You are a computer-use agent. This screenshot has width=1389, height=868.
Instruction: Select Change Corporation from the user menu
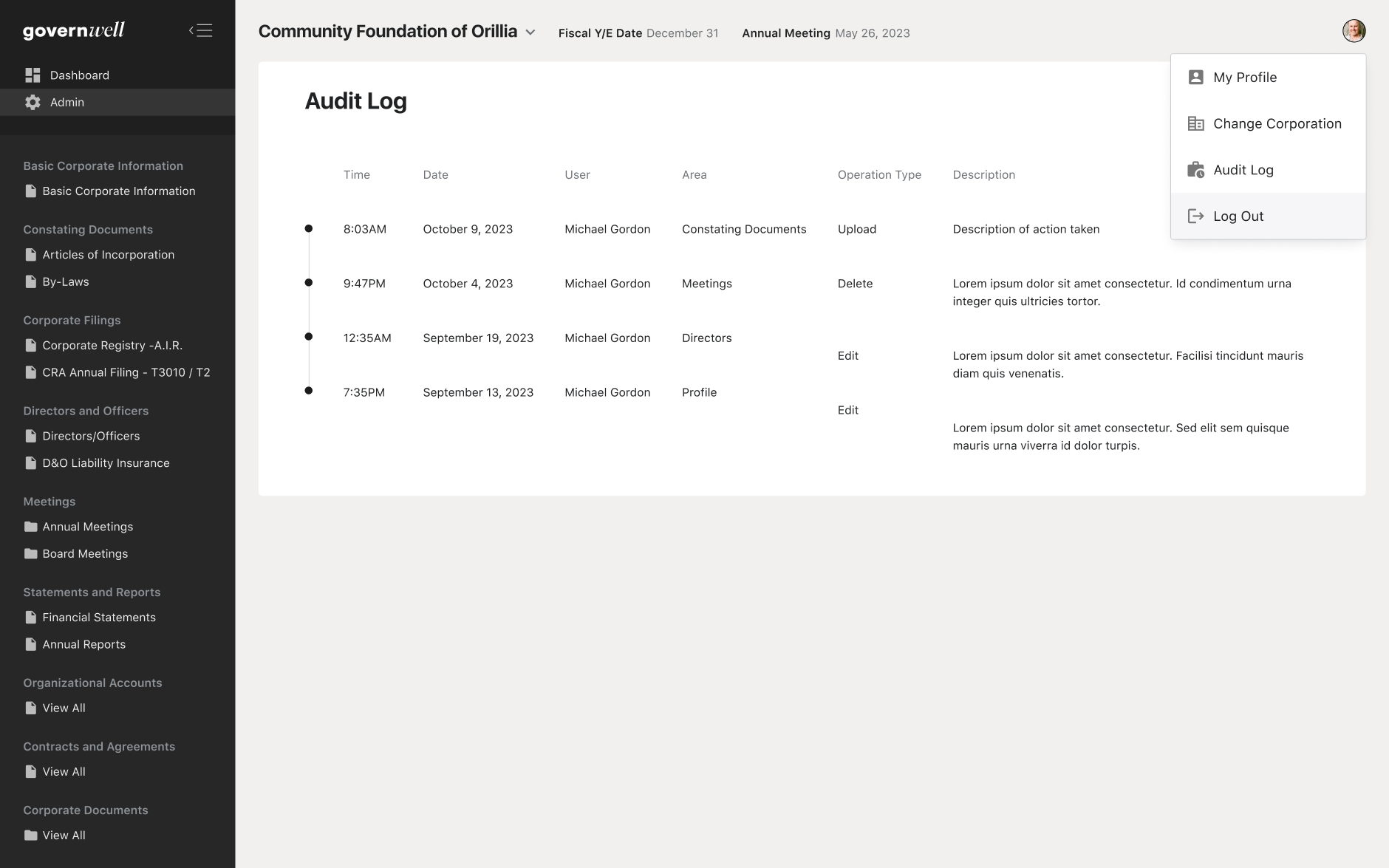pyautogui.click(x=1277, y=124)
